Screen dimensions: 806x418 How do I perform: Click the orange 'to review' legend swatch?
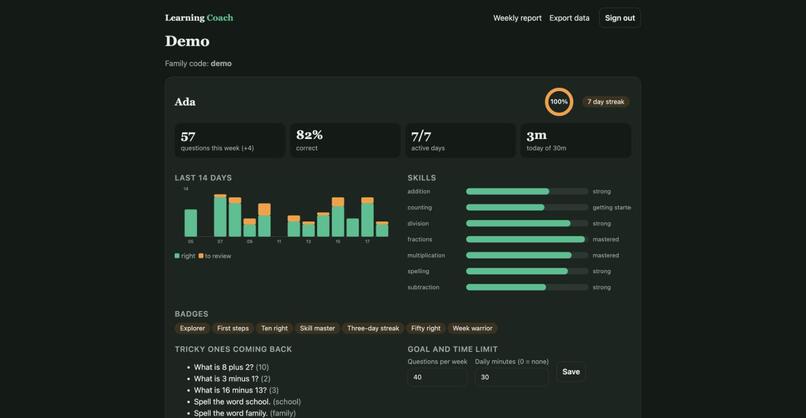(201, 256)
